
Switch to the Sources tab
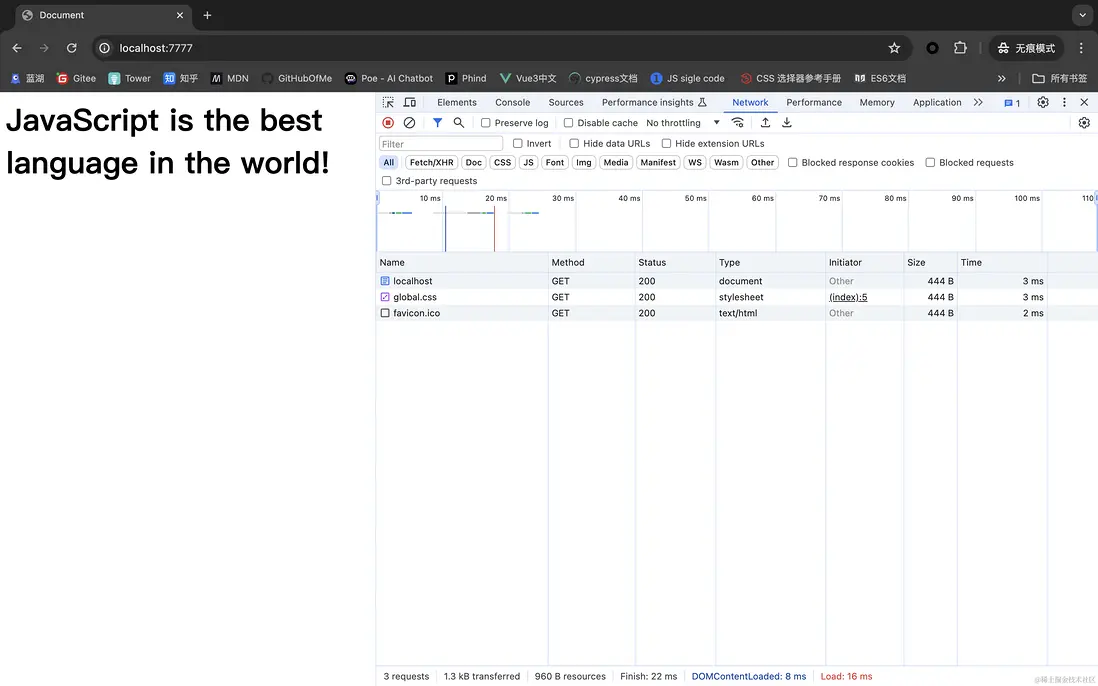(x=565, y=102)
